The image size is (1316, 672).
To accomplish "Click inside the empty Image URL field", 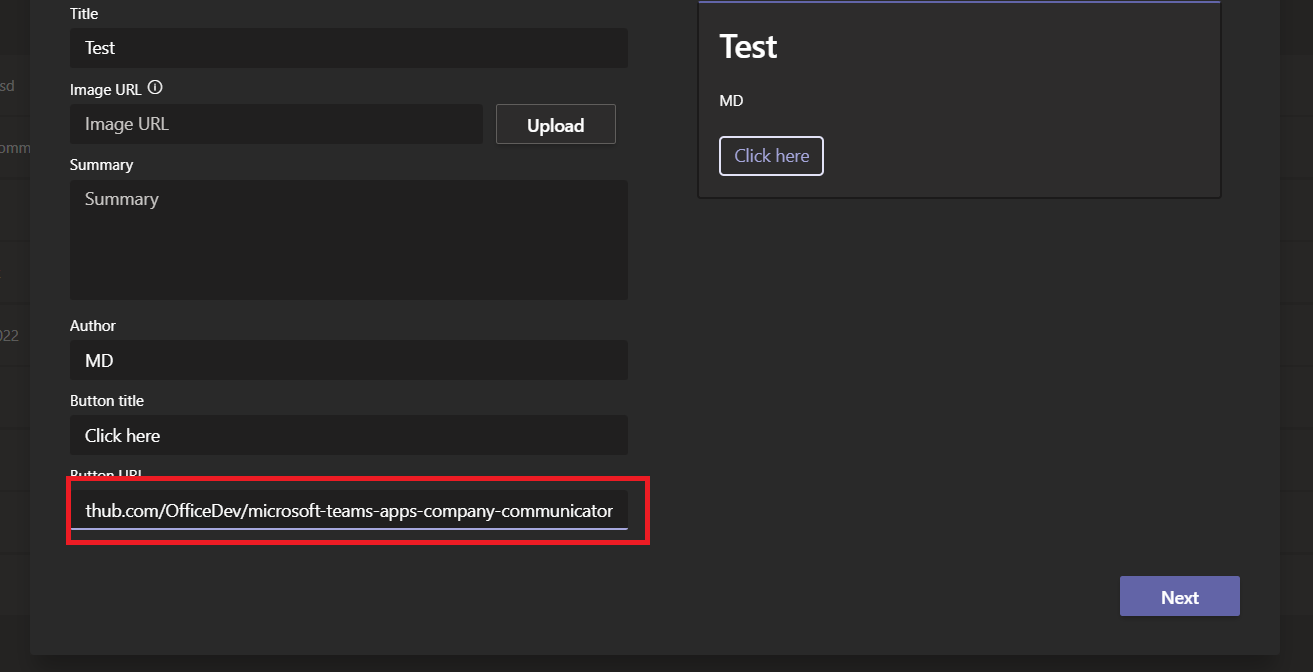I will pyautogui.click(x=276, y=124).
